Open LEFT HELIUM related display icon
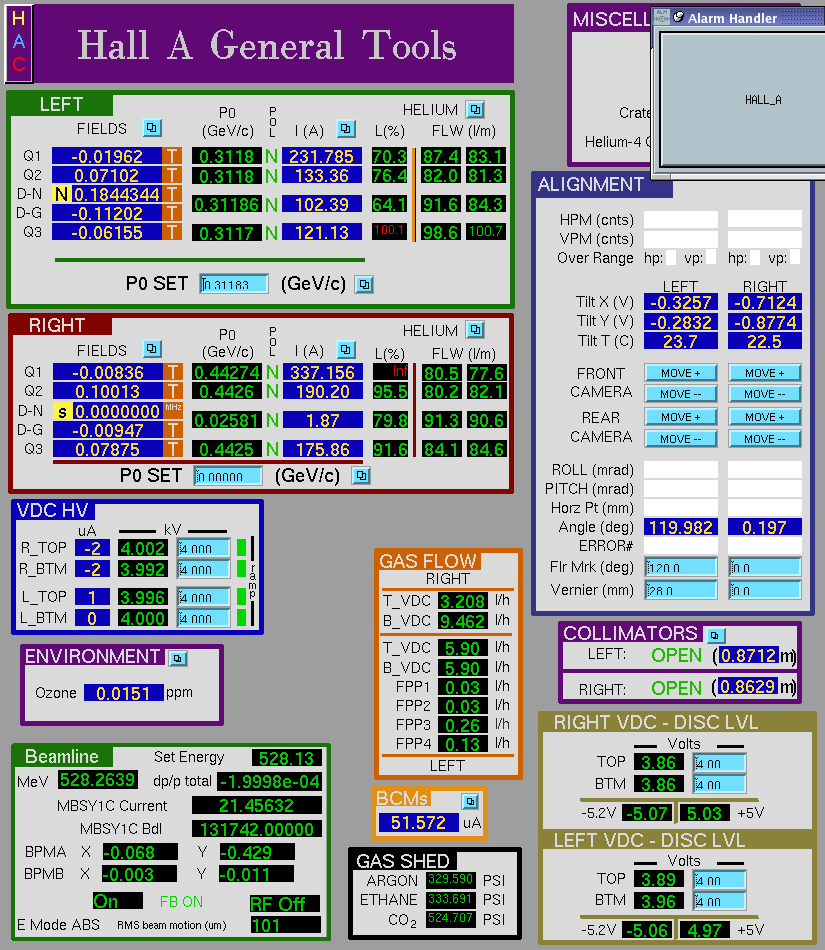The height and width of the screenshot is (950, 825). [x=475, y=110]
